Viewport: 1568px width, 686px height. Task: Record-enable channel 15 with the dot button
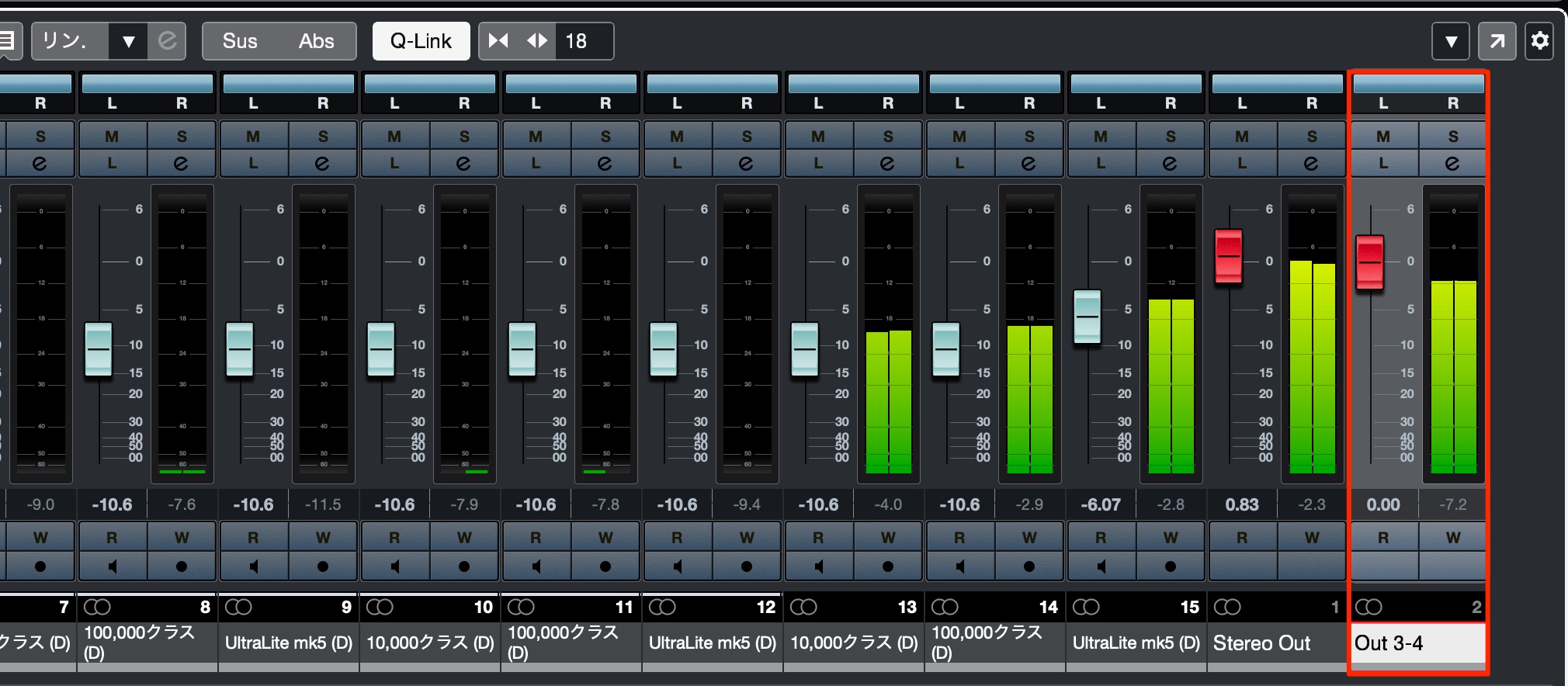(x=1170, y=566)
